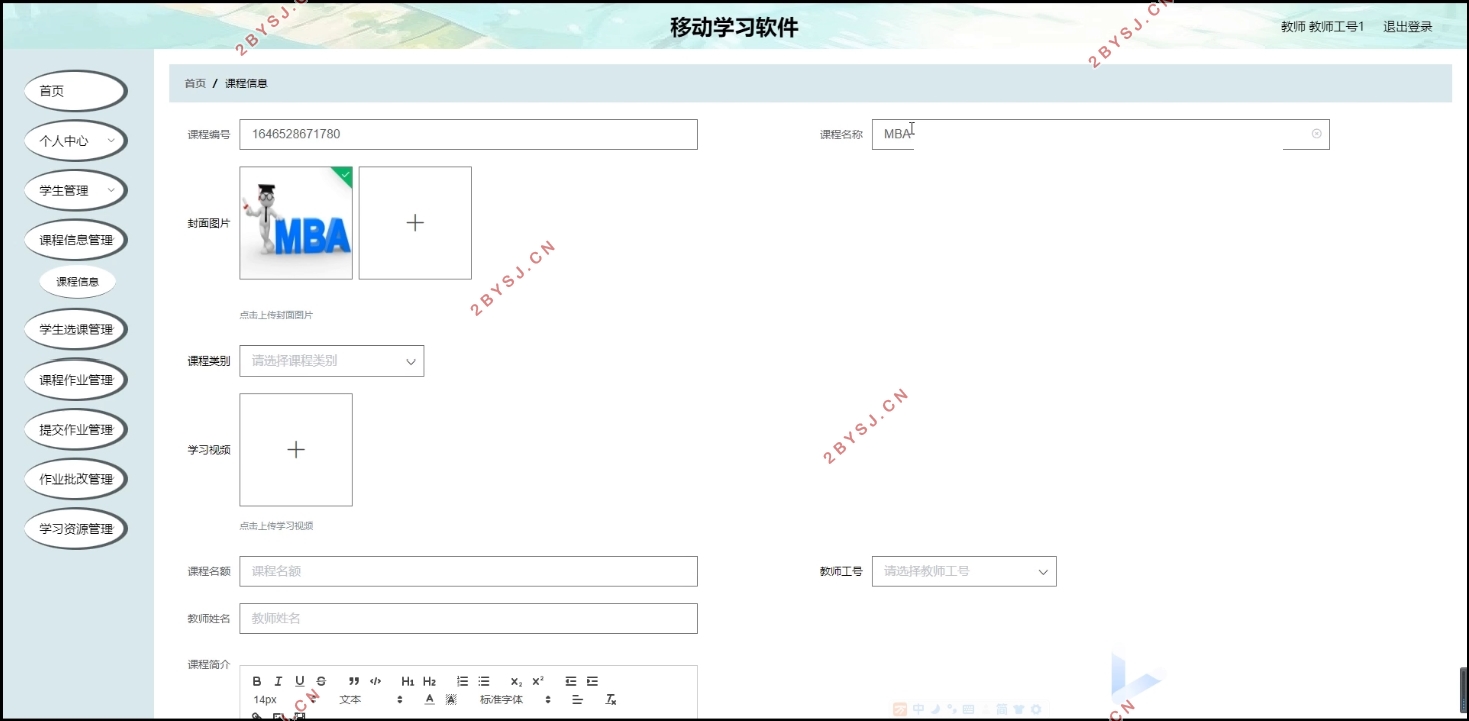Focus the 教师姓名 input field
This screenshot has width=1469, height=721.
click(x=468, y=618)
